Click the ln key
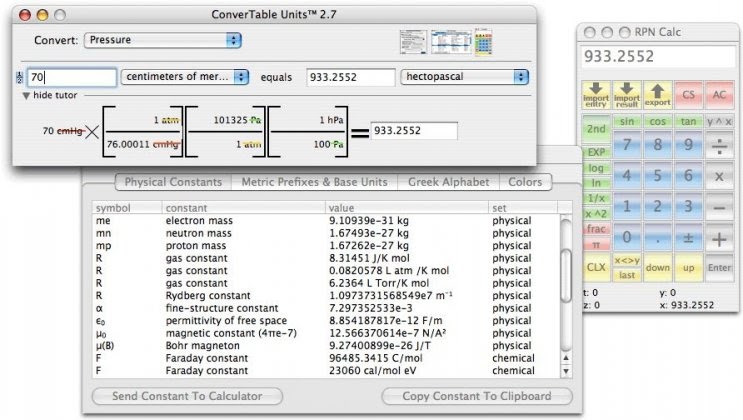Screen dimensions: 743x420 pyautogui.click(x=596, y=183)
